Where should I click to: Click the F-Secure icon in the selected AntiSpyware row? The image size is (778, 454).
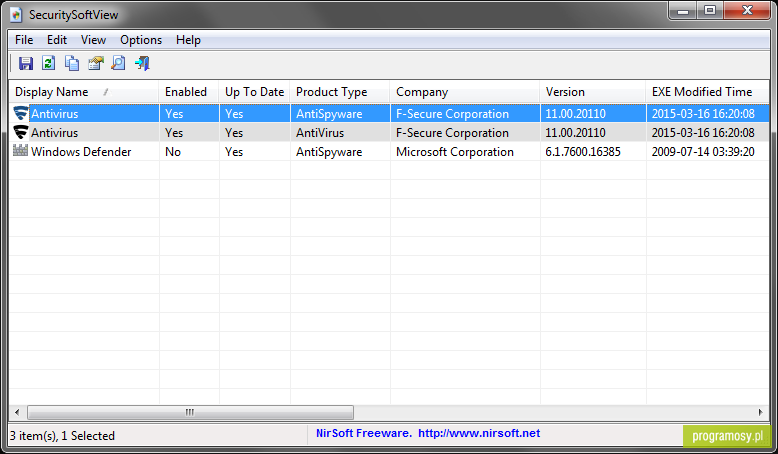point(21,114)
